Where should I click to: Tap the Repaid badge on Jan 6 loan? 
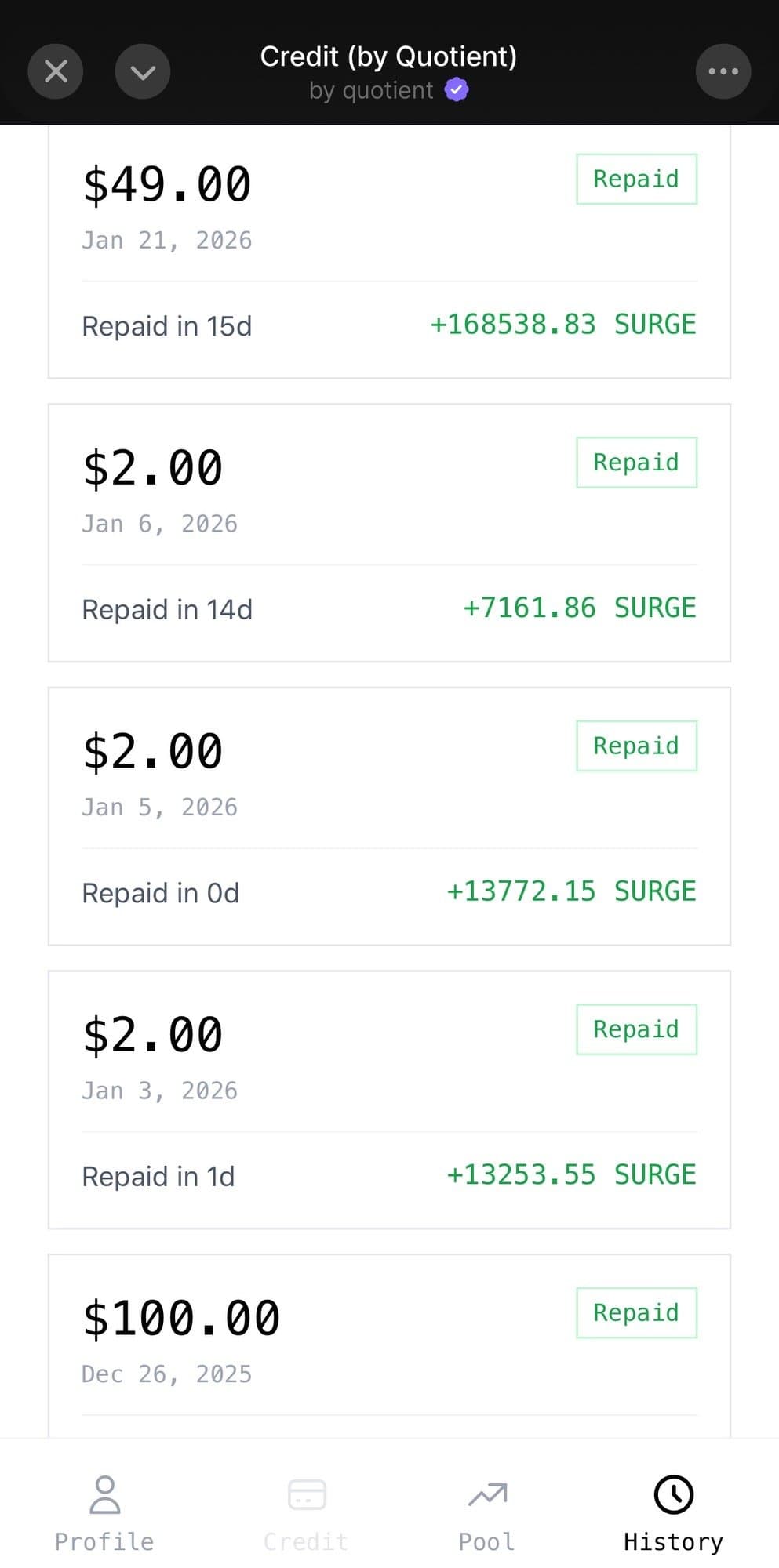[636, 463]
